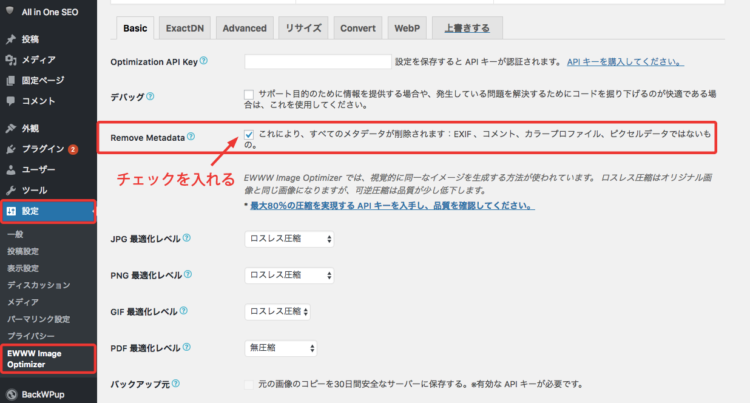Open パーマリンク設定 in the settings submenu
Screen dimensions: 750x403
click(38, 318)
